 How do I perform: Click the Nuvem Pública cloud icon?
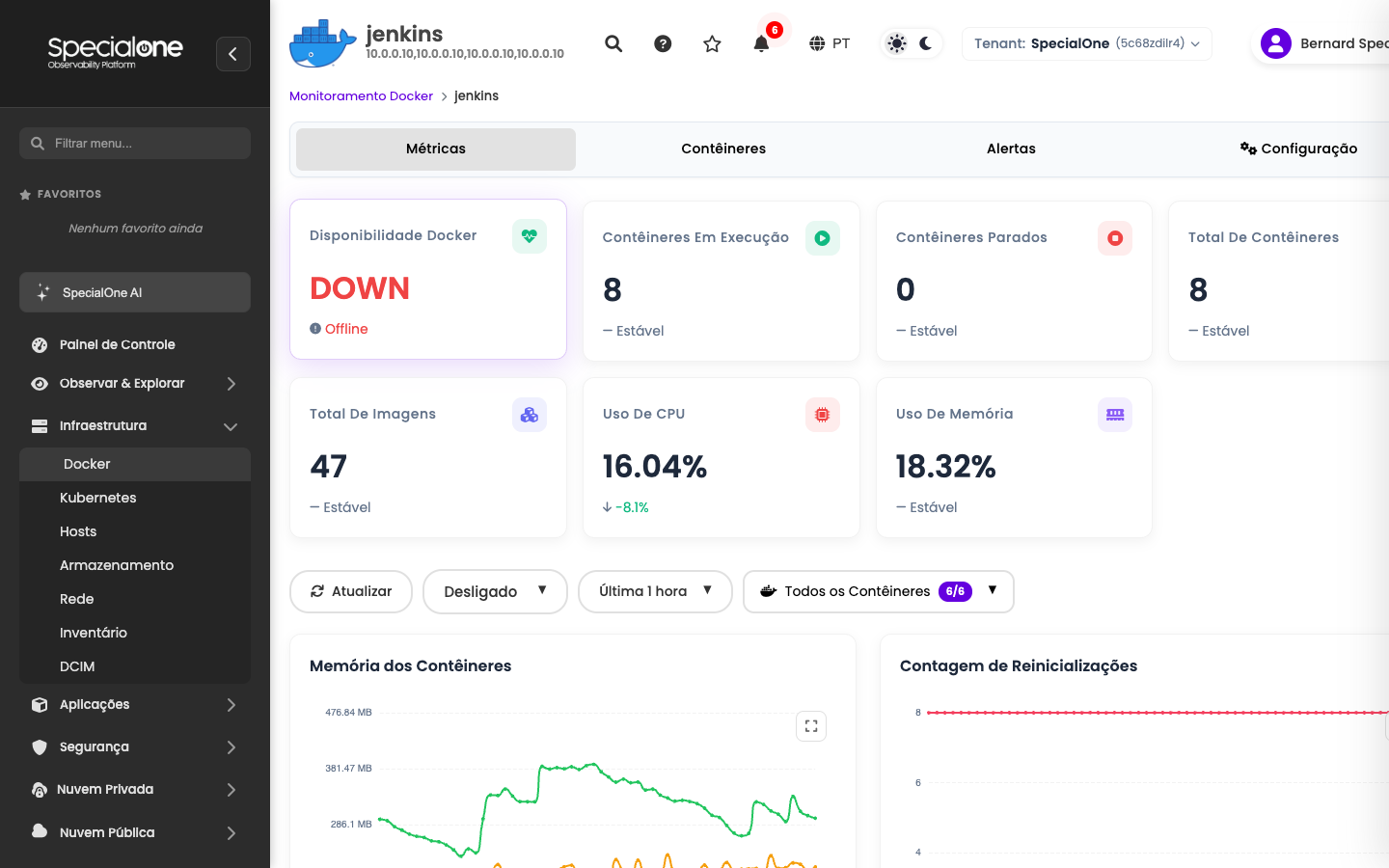[40, 831]
